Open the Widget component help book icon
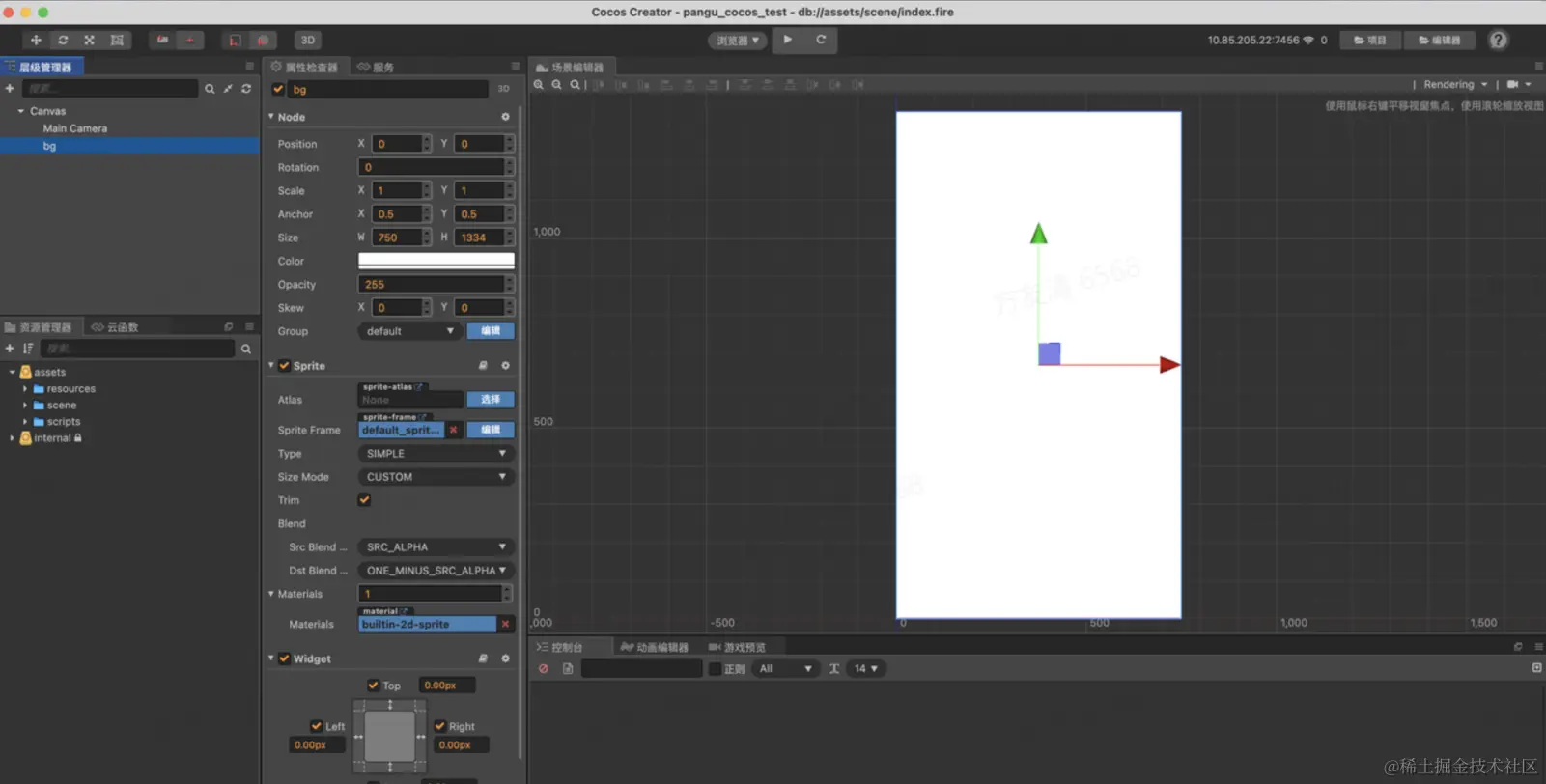1546x784 pixels. coord(483,658)
